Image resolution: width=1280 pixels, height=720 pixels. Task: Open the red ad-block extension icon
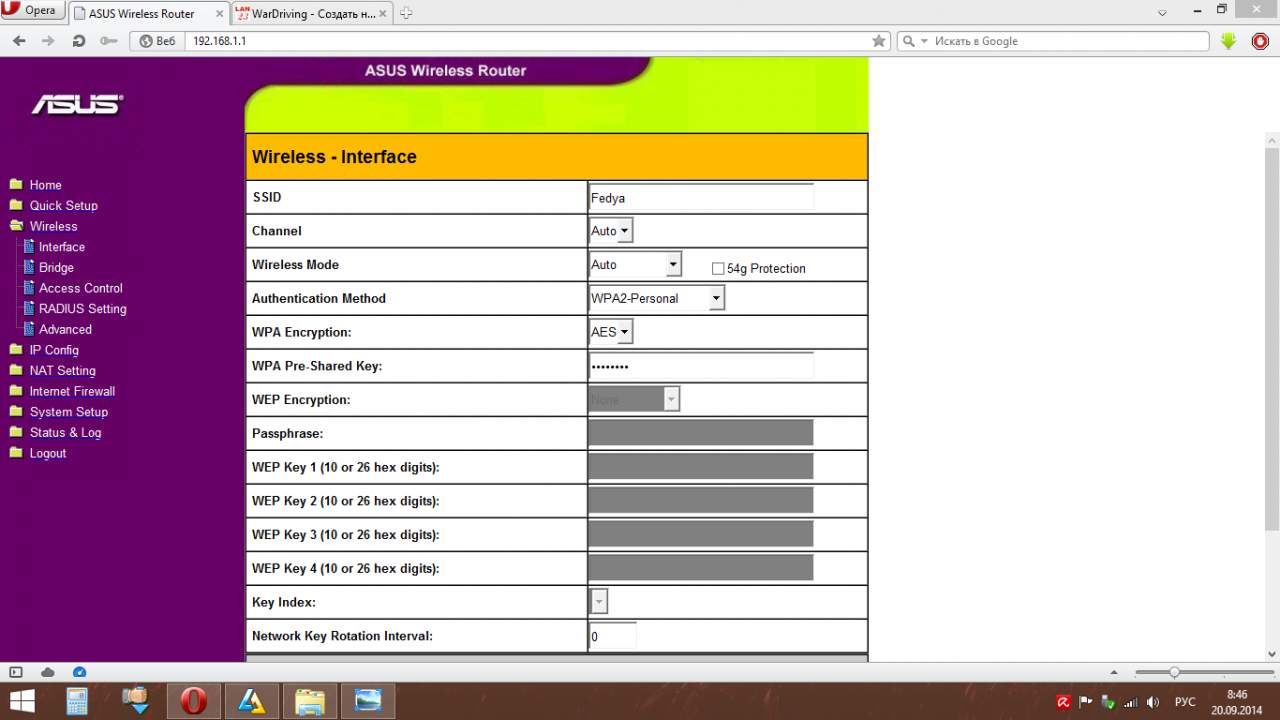(1260, 41)
